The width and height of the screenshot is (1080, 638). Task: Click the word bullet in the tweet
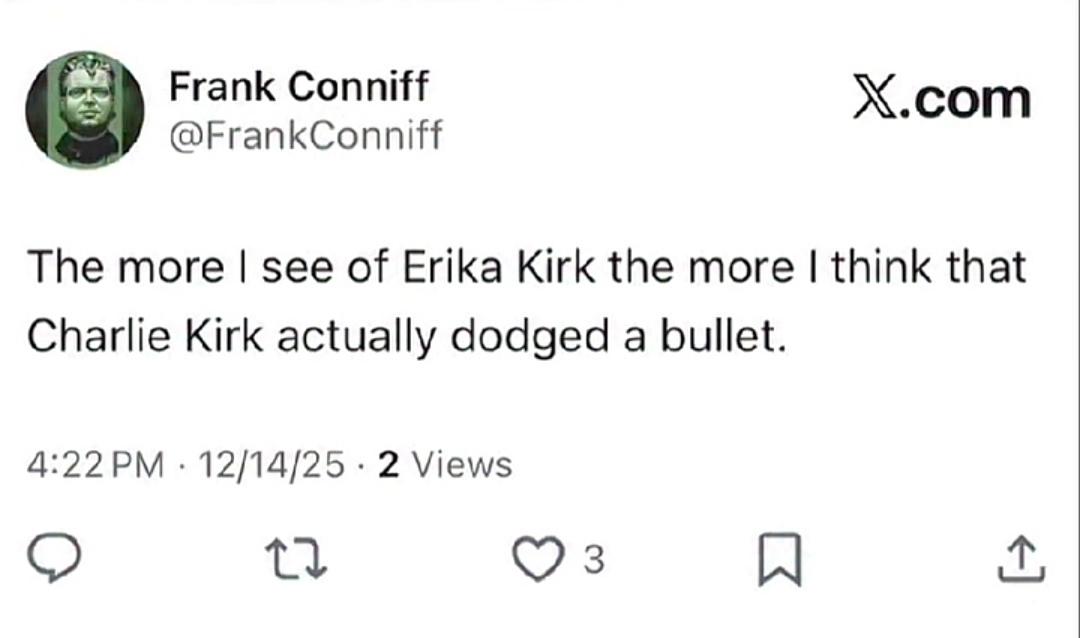[x=718, y=336]
